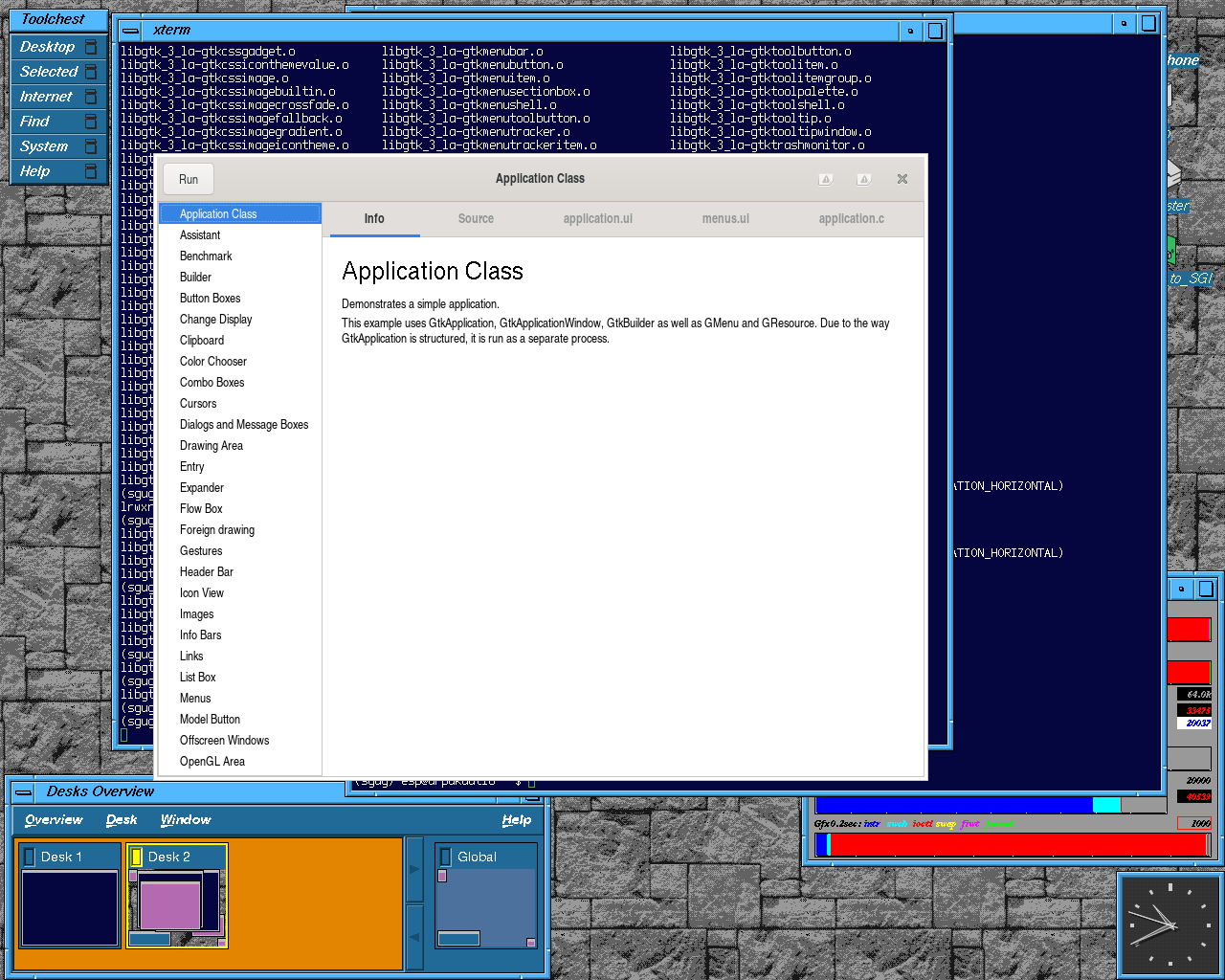Select Model Button in the demo list

240,720
